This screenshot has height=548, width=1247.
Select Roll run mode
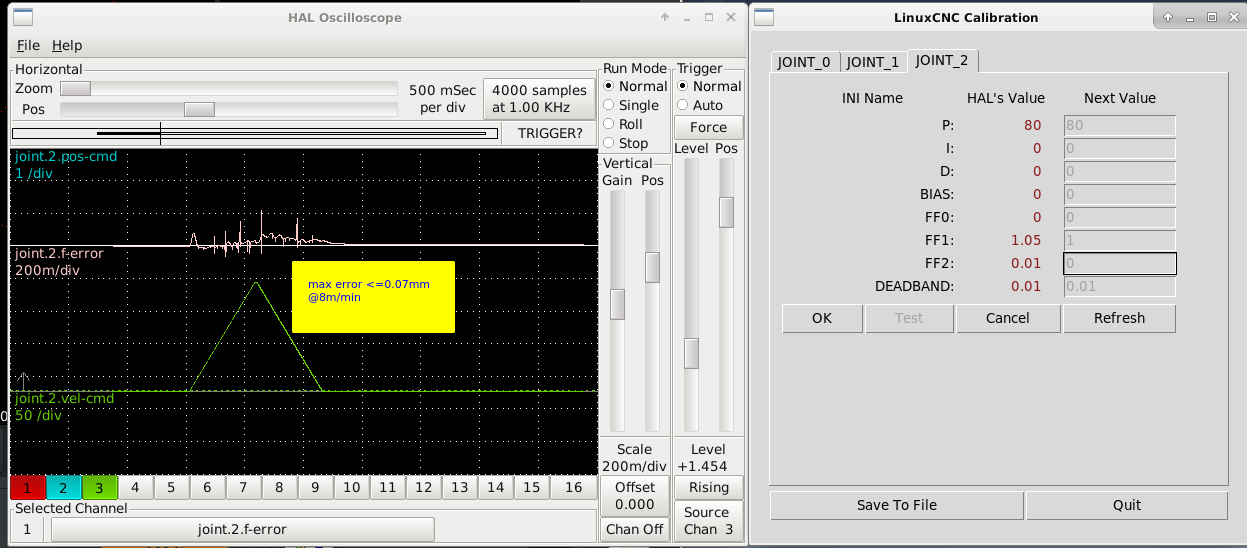[x=624, y=124]
